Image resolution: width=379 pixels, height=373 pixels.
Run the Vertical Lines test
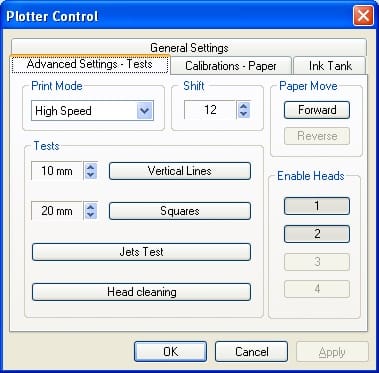point(180,171)
